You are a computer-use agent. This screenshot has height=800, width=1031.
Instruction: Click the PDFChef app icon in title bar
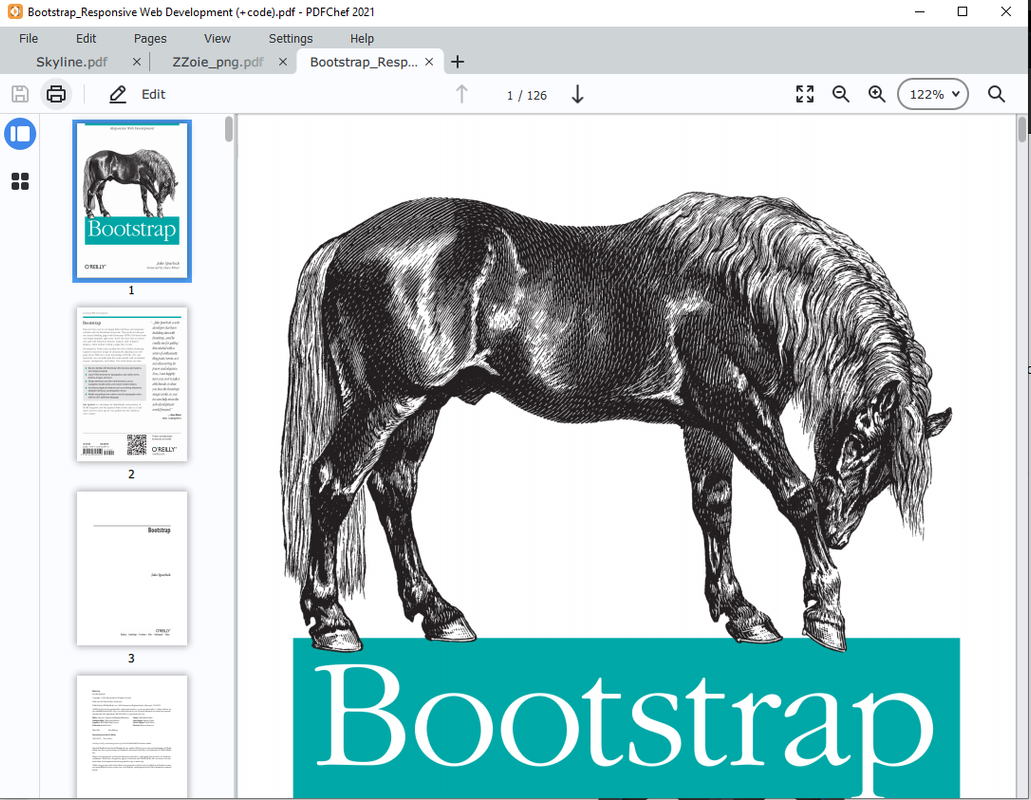point(14,11)
